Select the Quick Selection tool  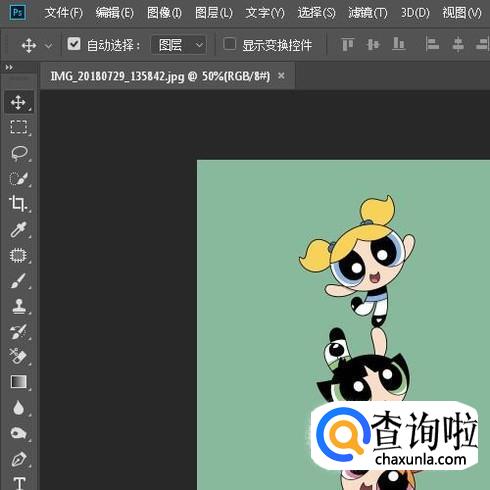coord(19,178)
